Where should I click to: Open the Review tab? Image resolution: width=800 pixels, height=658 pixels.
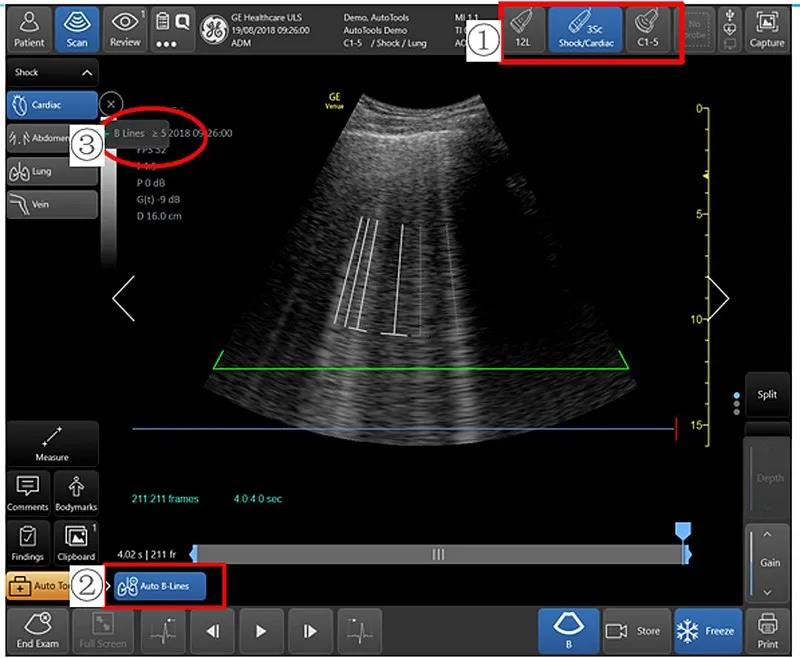124,30
